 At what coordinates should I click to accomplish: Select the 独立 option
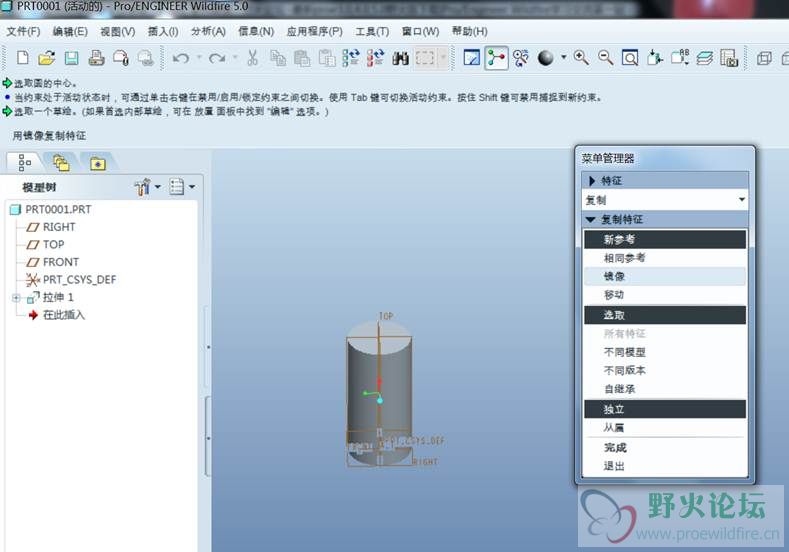click(665, 409)
